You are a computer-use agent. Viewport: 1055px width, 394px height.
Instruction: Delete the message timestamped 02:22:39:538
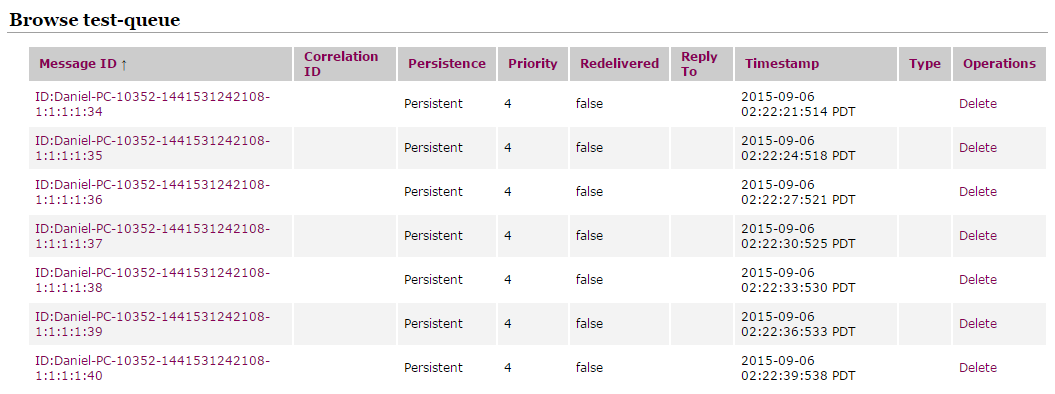pyautogui.click(x=978, y=368)
